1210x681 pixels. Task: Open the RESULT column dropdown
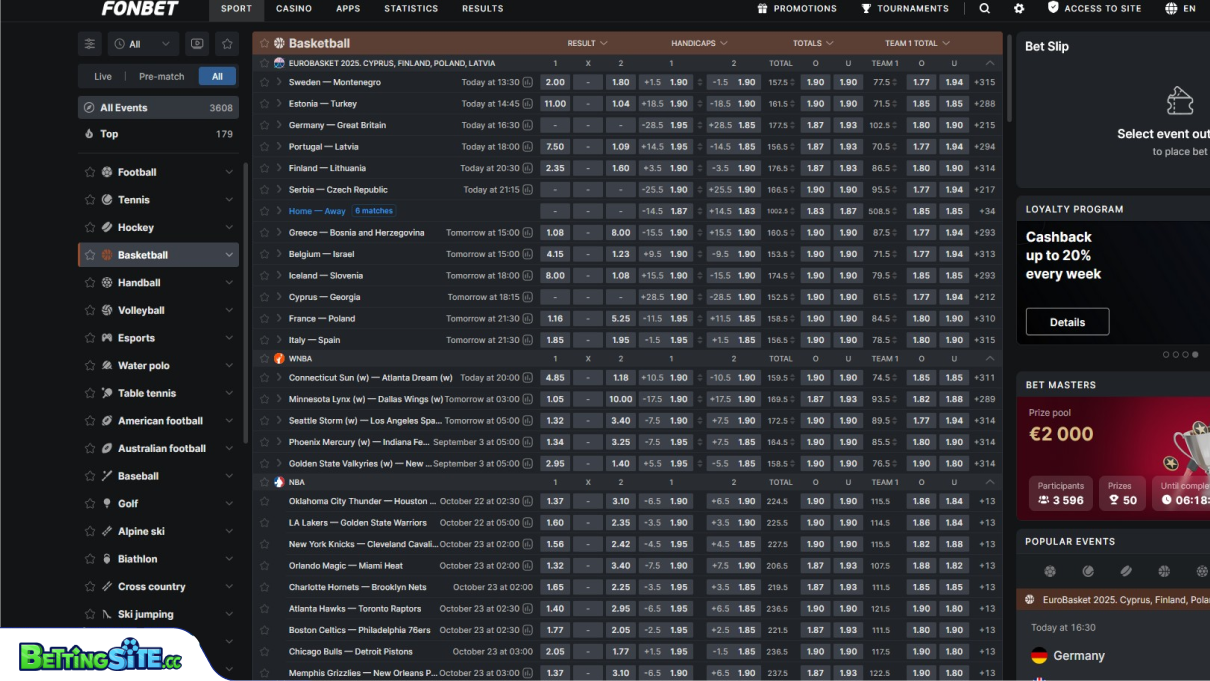click(588, 43)
